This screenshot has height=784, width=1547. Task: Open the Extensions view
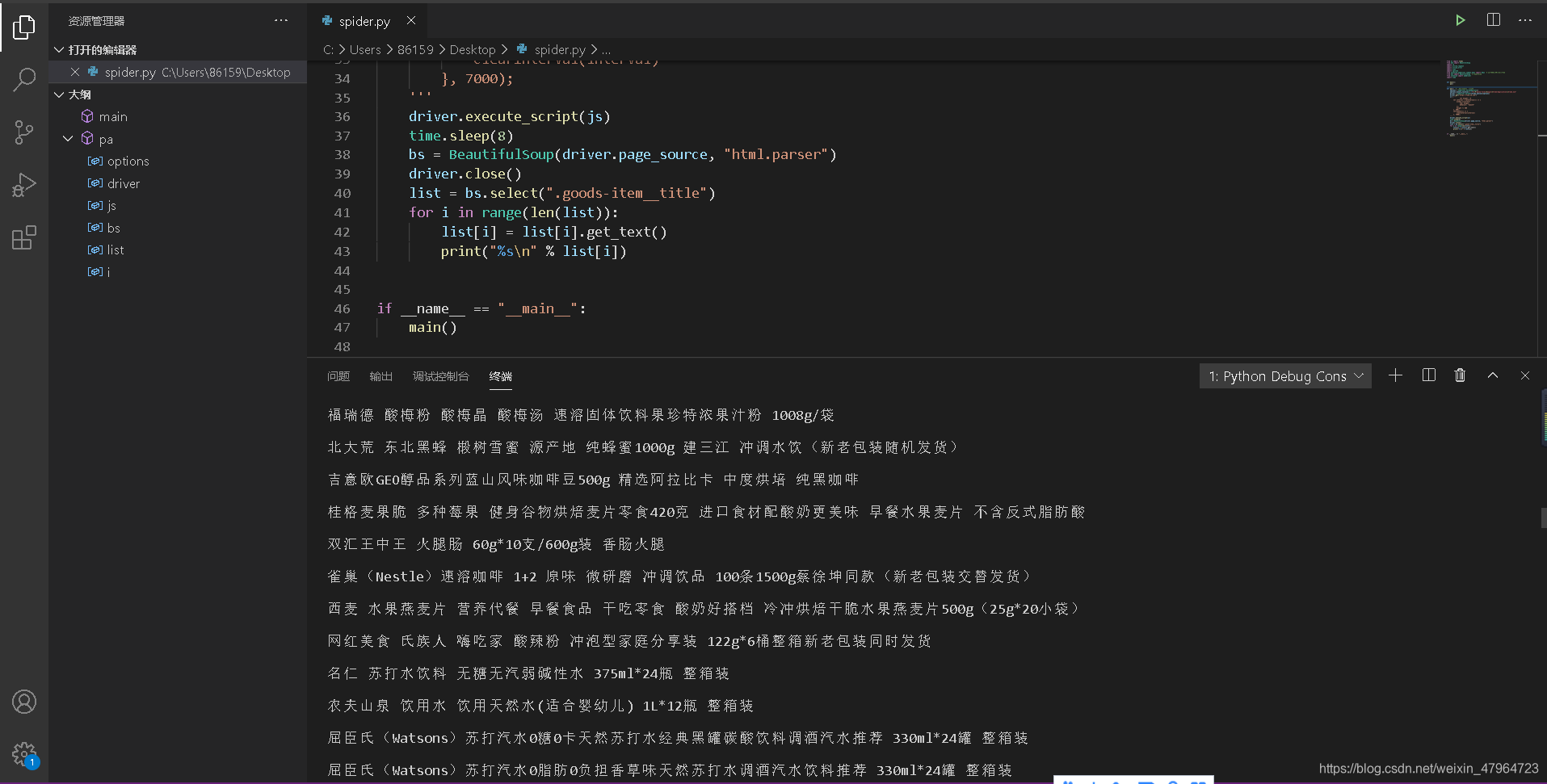(x=24, y=237)
